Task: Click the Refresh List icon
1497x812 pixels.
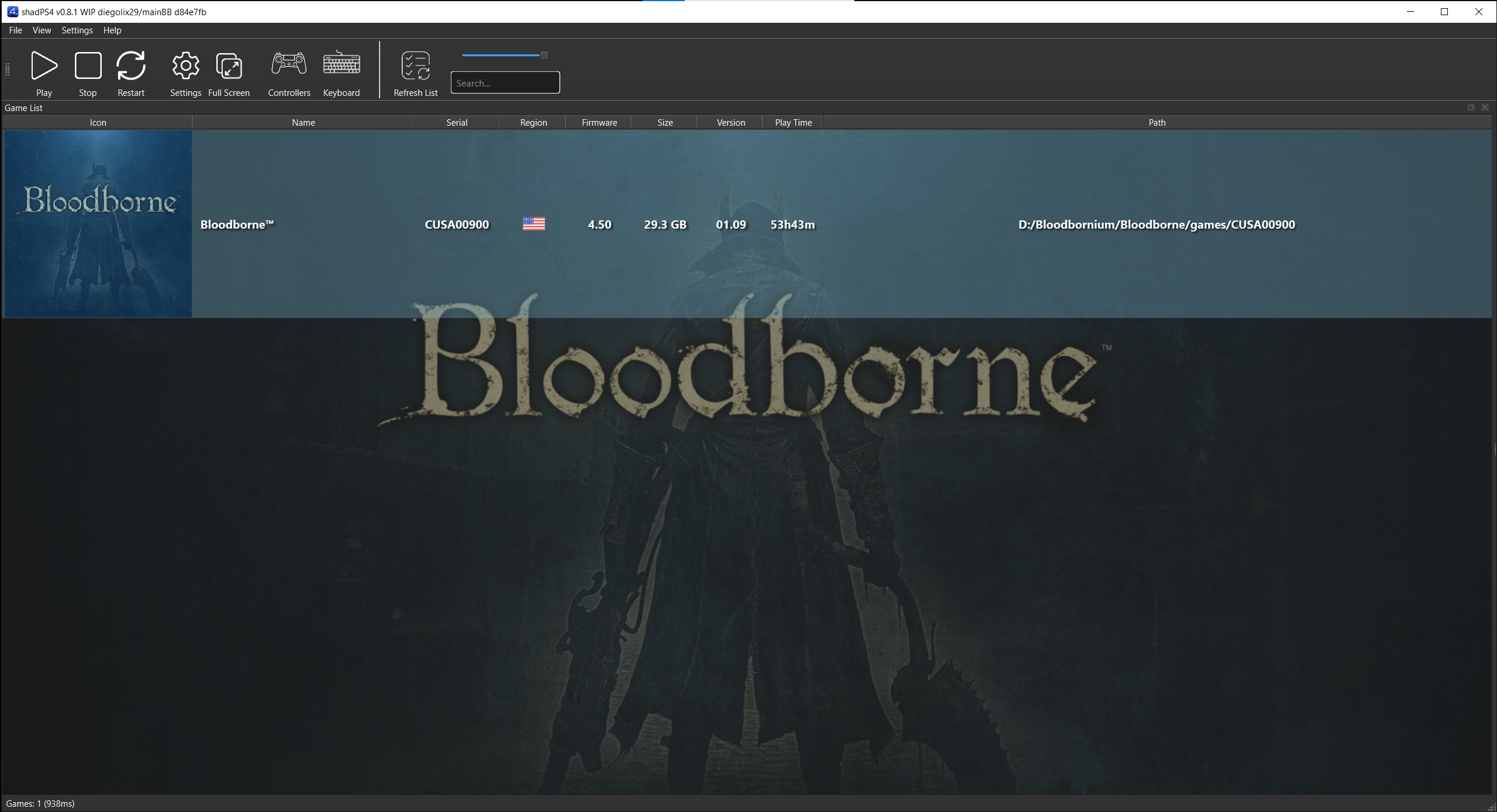Action: point(416,65)
